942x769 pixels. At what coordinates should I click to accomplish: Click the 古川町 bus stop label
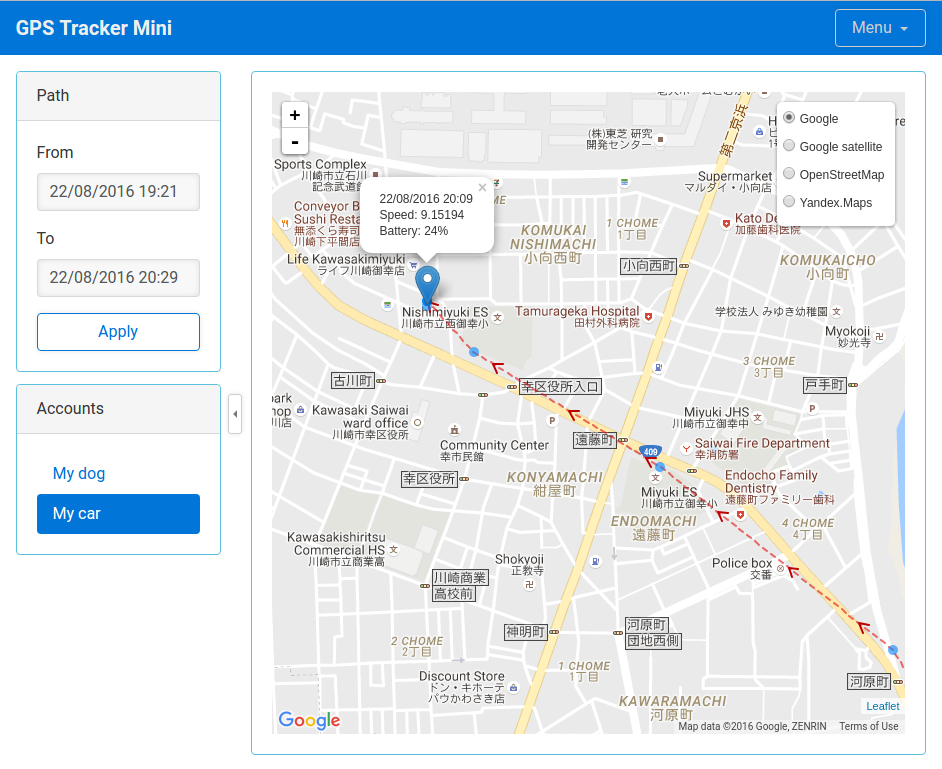click(x=353, y=381)
